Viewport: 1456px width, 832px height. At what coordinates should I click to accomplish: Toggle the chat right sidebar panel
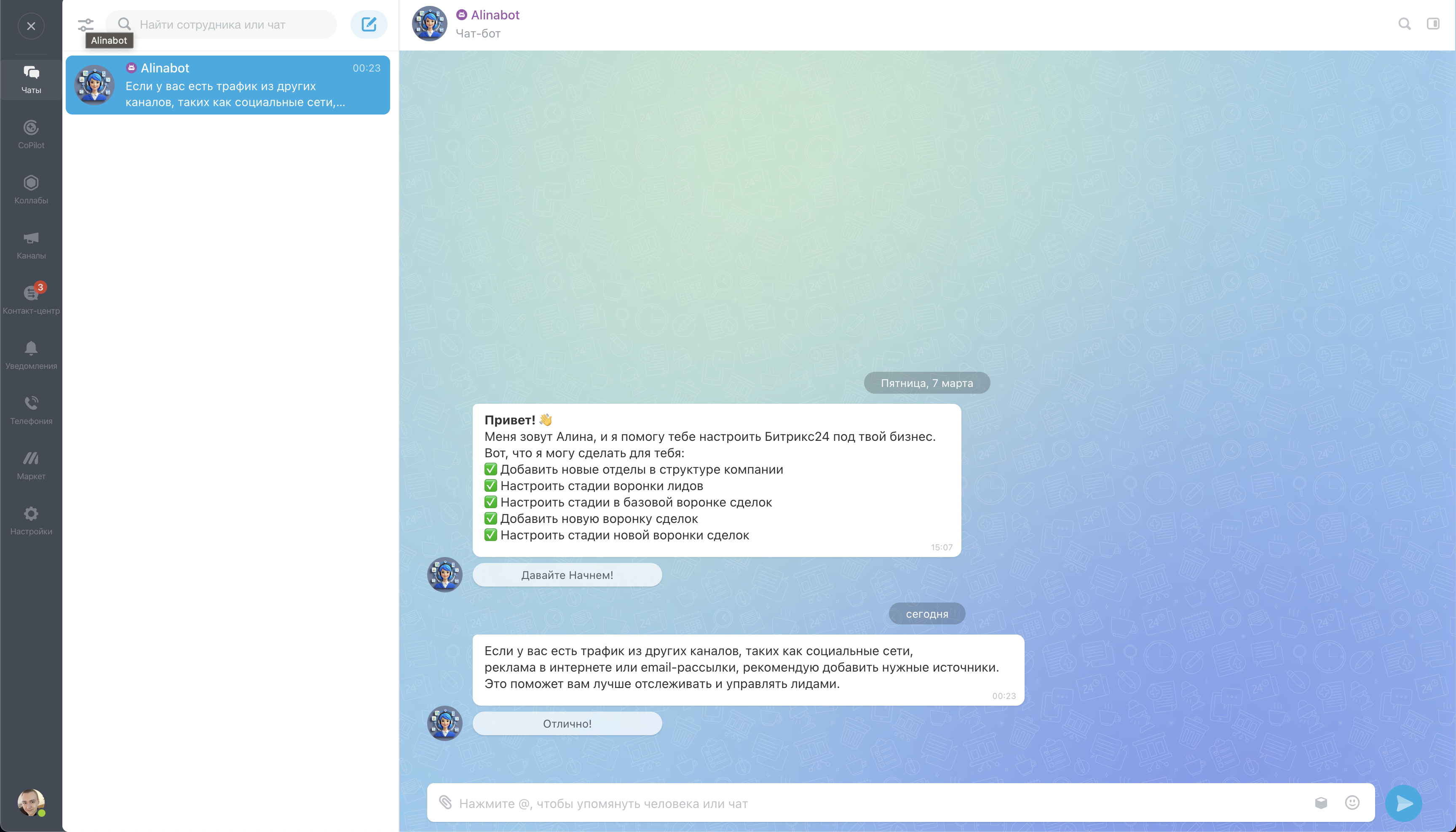coord(1432,24)
